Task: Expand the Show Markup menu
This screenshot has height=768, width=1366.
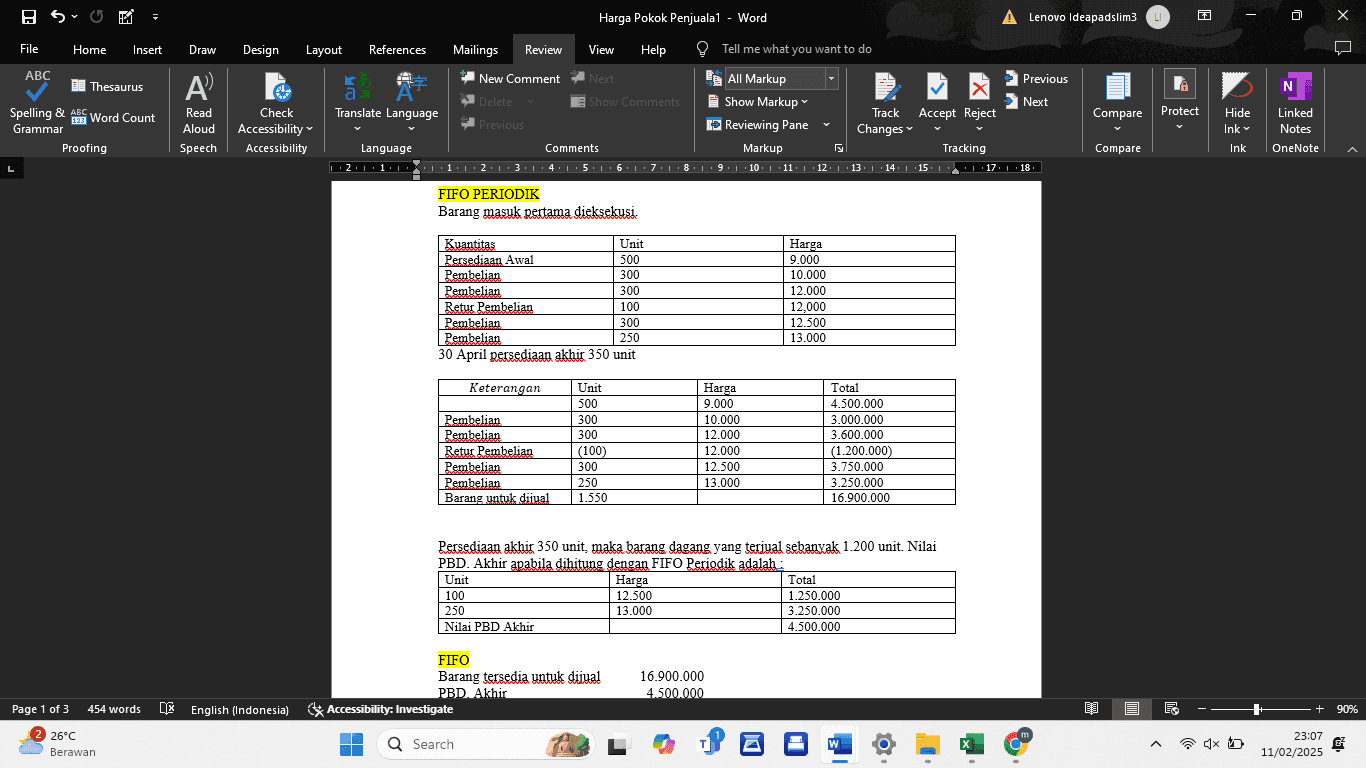Action: [x=757, y=101]
